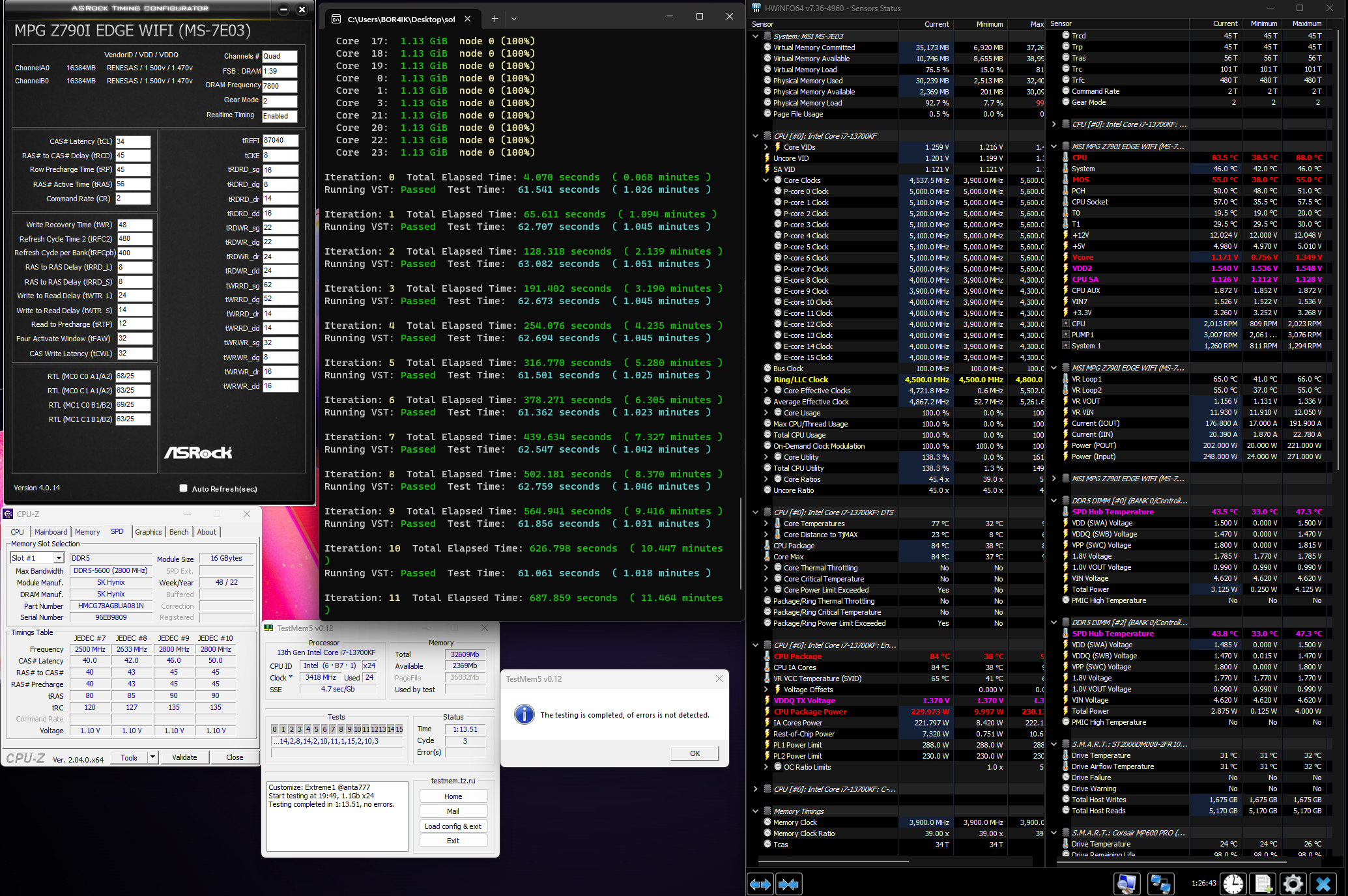1348x896 pixels.
Task: Click the tCL CAS# Latency input field
Action: (x=133, y=141)
